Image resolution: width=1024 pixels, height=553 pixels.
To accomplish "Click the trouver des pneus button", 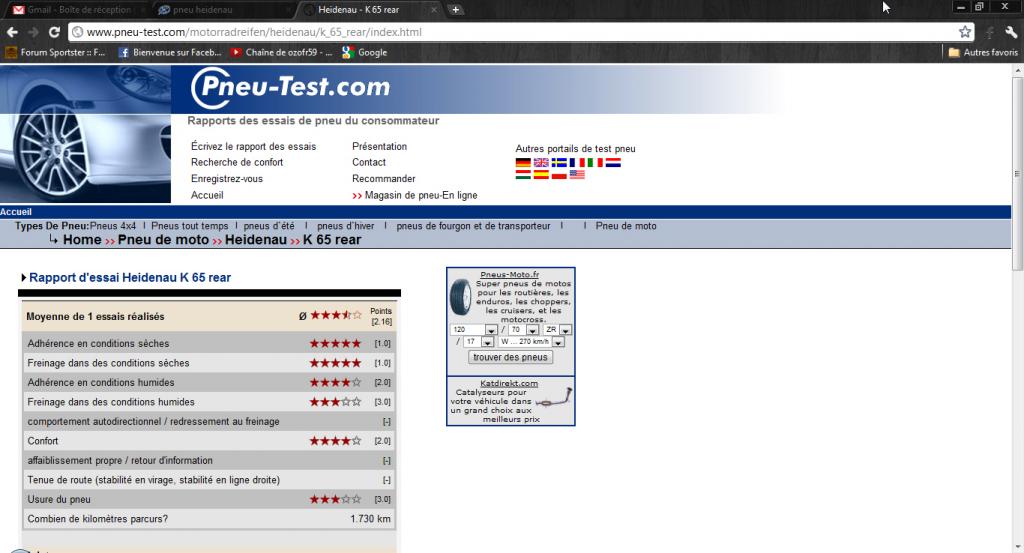I will pyautogui.click(x=511, y=357).
